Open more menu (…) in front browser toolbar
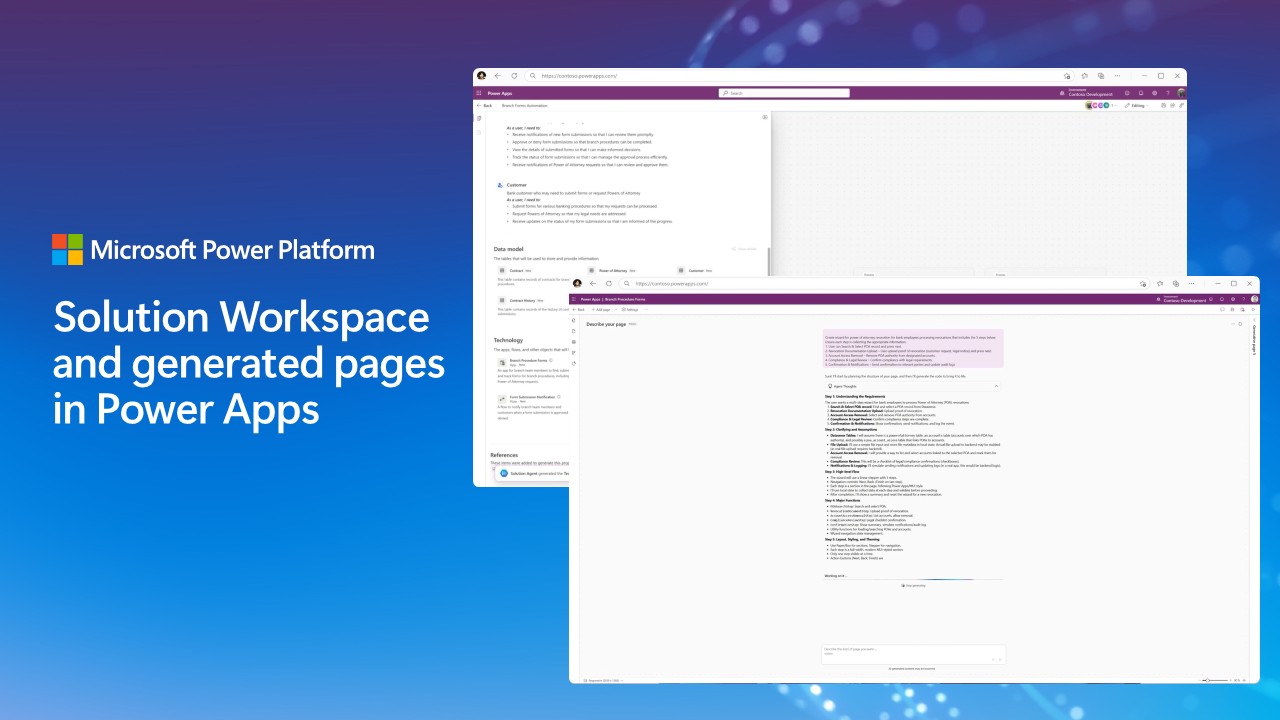 (1191, 284)
